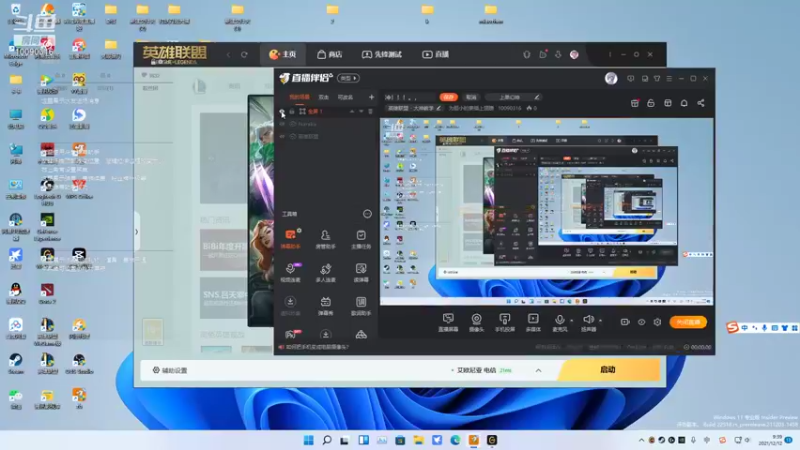The image size is (800, 450).
Task: Click the yellow 启动 launch button
Action: point(608,369)
